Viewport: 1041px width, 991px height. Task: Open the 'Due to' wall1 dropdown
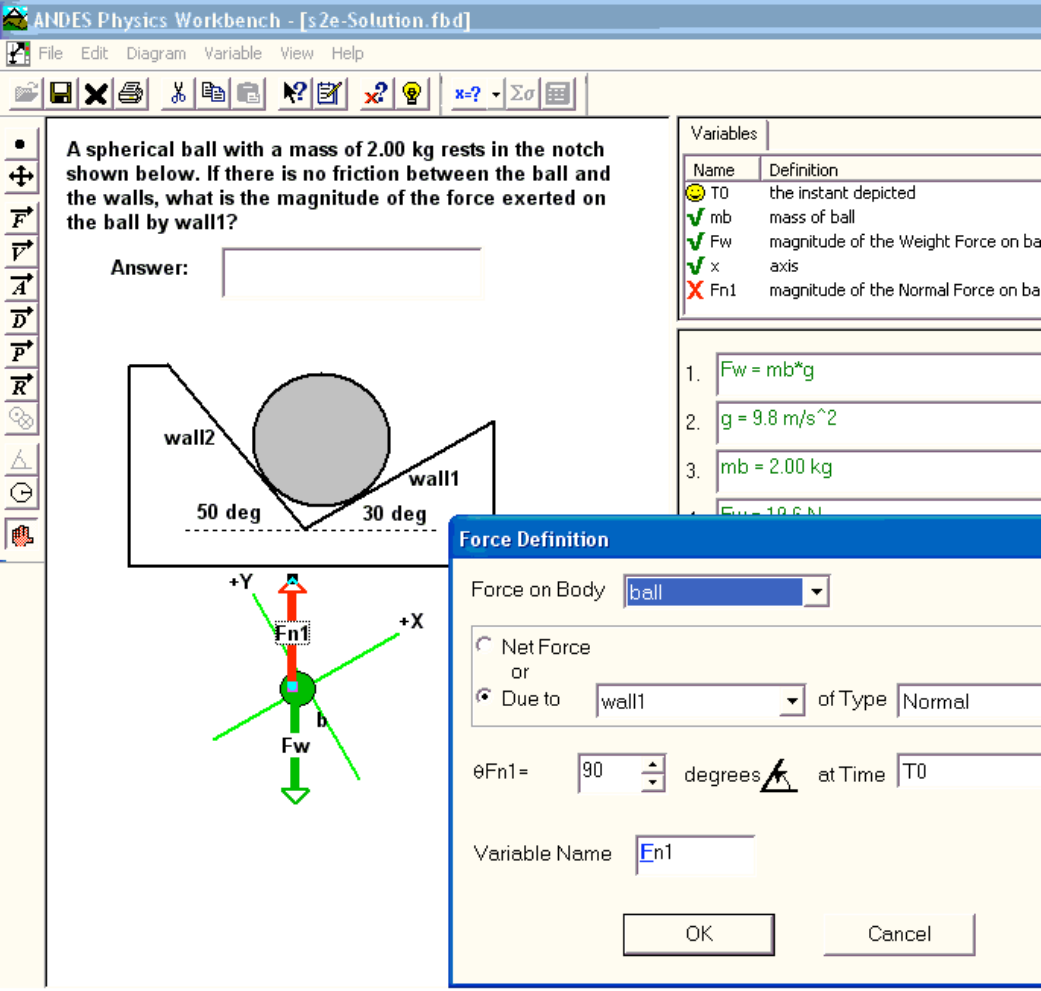[x=791, y=701]
